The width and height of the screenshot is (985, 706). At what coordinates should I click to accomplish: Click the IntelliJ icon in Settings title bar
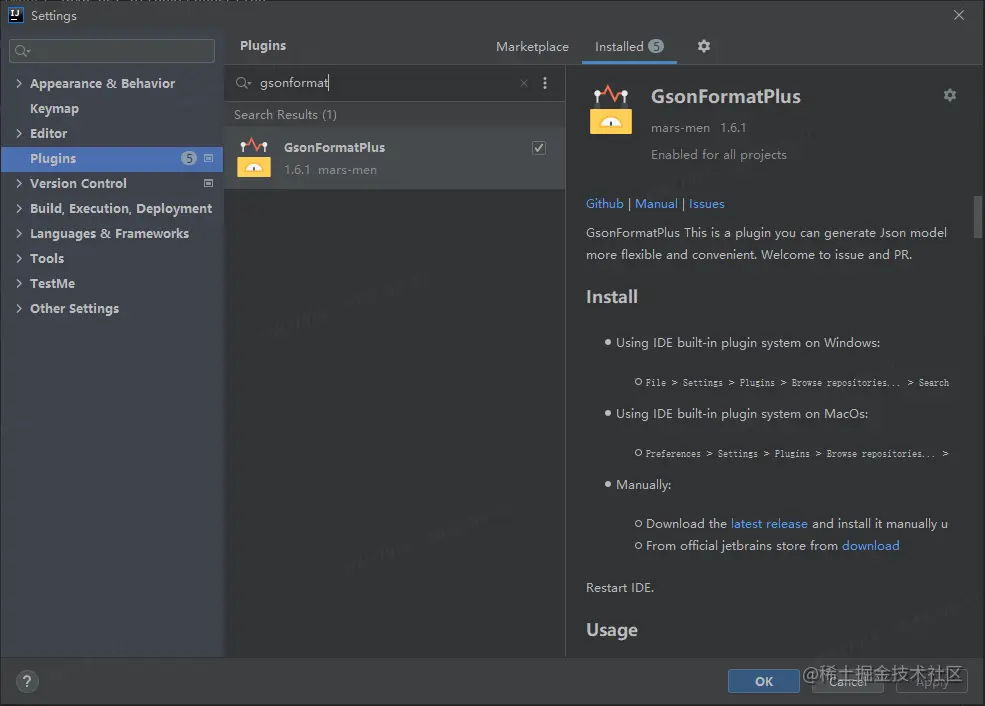(x=15, y=15)
